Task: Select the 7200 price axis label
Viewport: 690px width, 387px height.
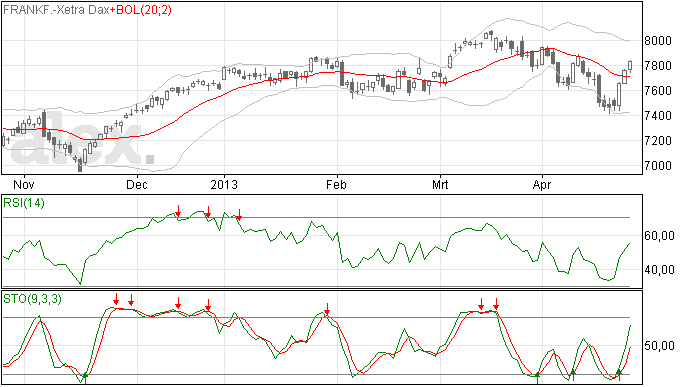Action: pyautogui.click(x=658, y=141)
